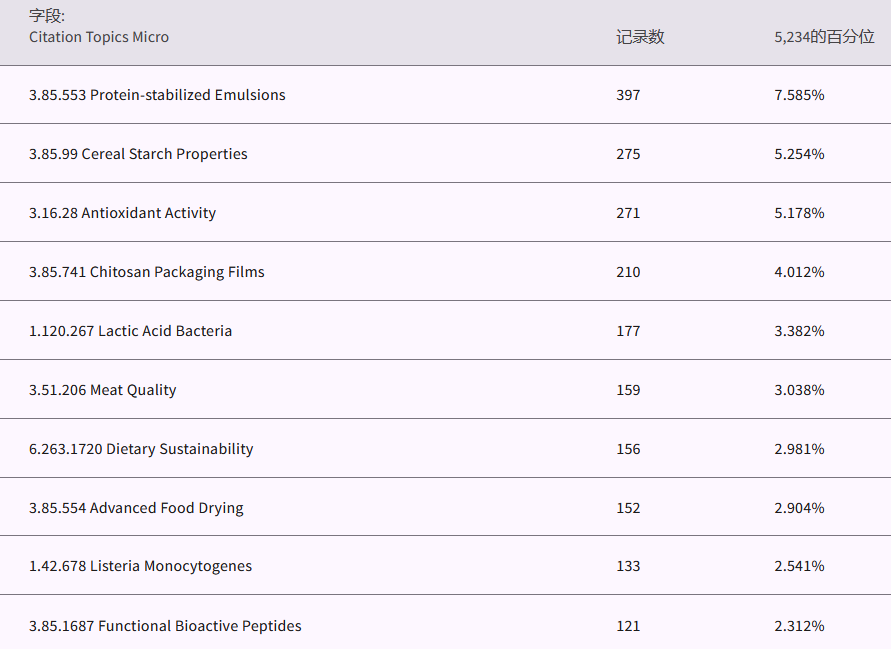Viewport: 891px width, 649px height.
Task: Click the record count 133
Action: pyautogui.click(x=628, y=566)
